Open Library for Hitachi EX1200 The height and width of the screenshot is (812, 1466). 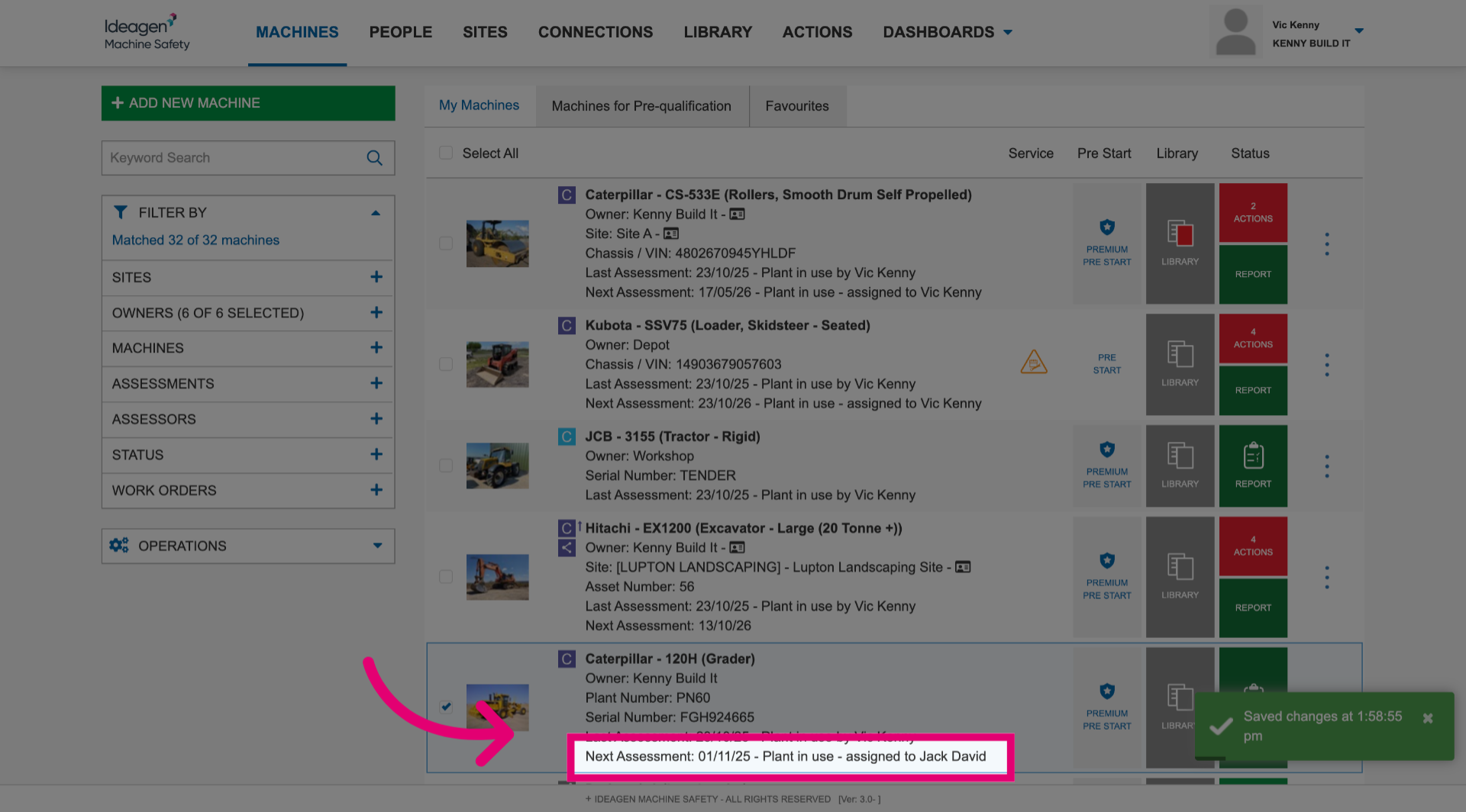[x=1180, y=577]
